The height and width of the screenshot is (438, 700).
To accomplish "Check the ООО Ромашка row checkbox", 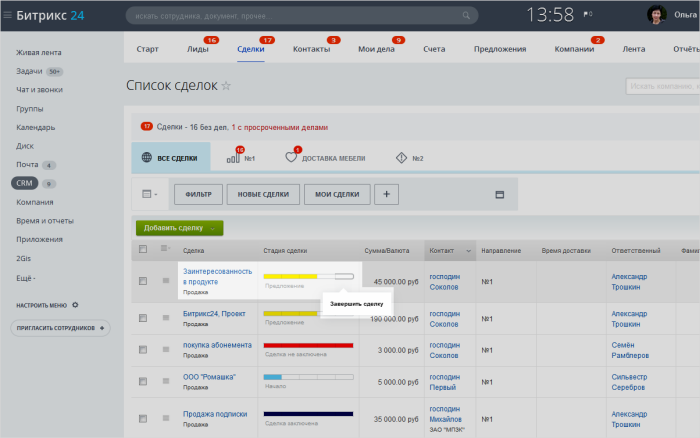I will [x=143, y=381].
